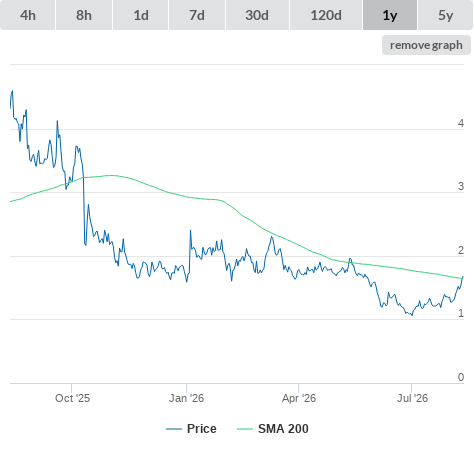
Task: Click the Jul '26 axis label
Action: tap(412, 398)
